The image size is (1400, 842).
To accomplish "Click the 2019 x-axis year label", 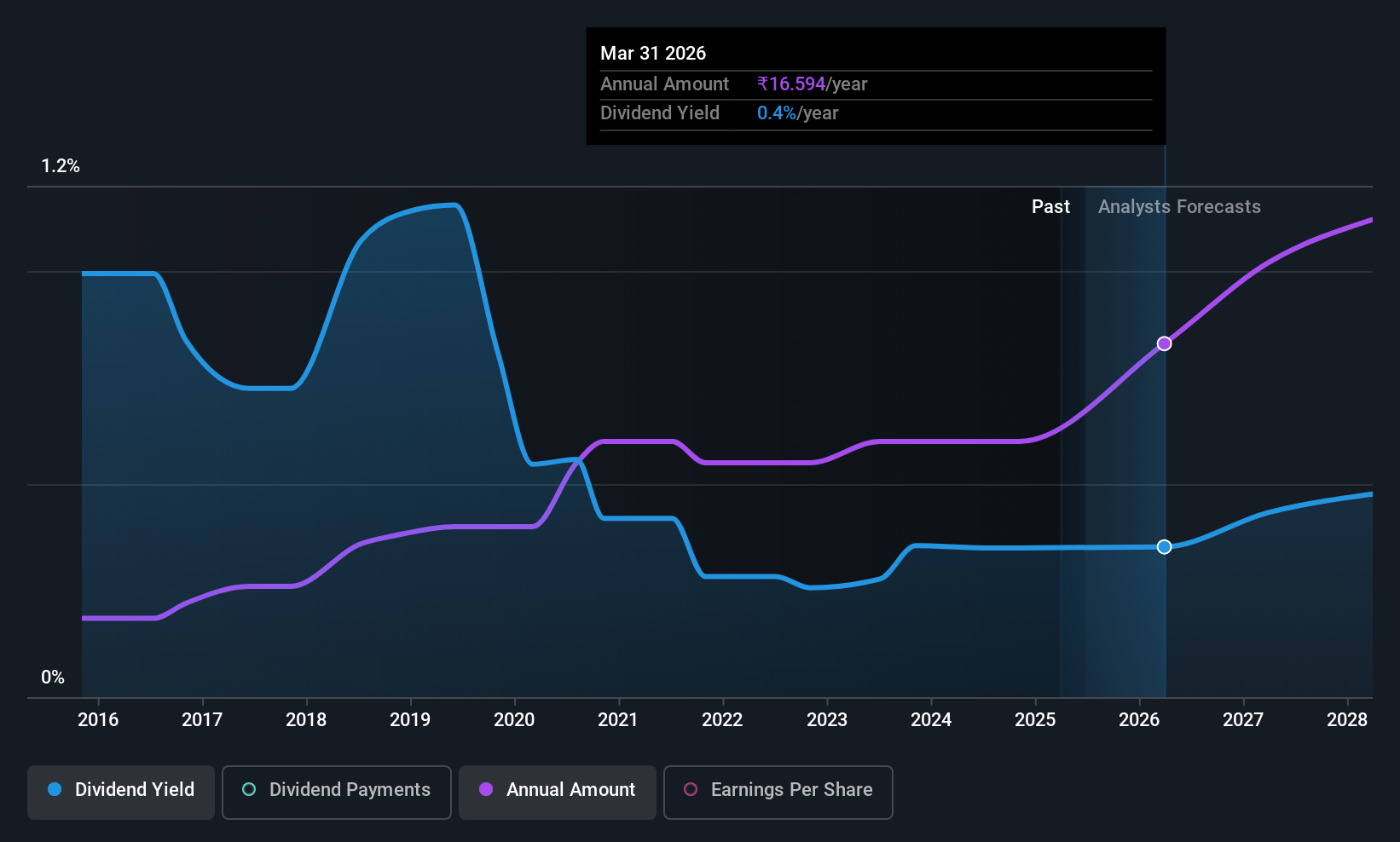I will pyautogui.click(x=410, y=719).
